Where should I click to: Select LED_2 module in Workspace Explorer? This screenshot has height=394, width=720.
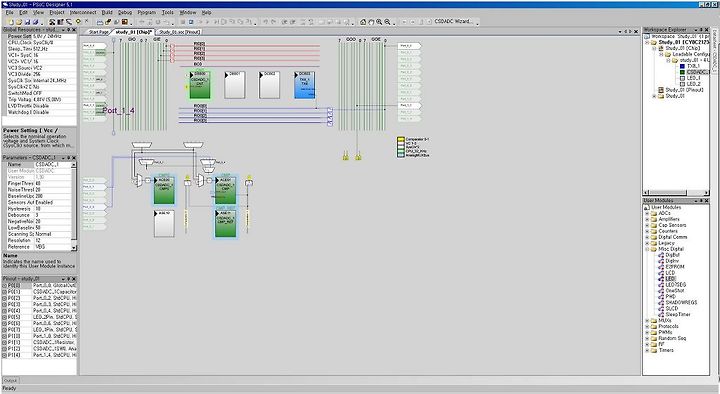(693, 84)
